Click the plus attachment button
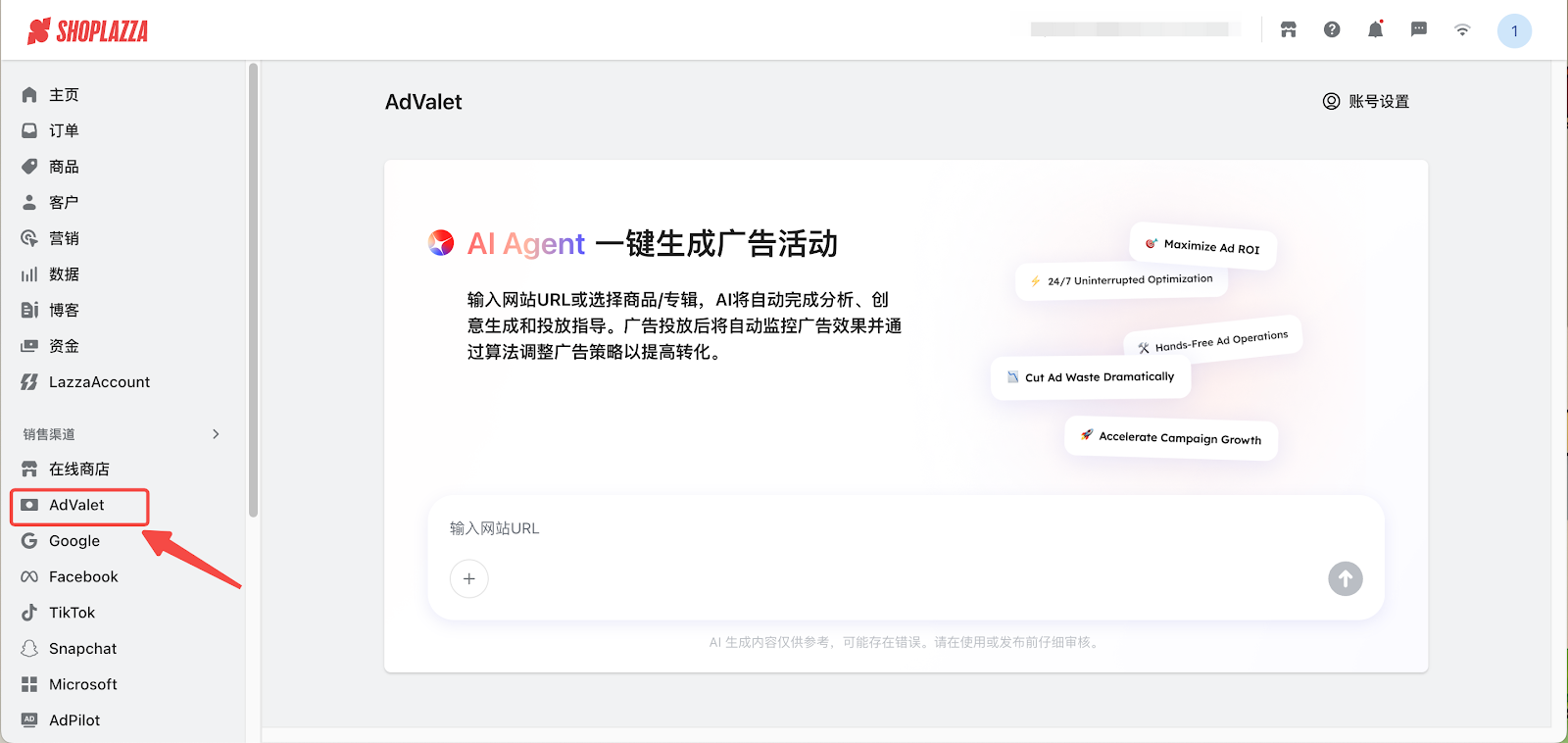1568x743 pixels. tap(469, 579)
